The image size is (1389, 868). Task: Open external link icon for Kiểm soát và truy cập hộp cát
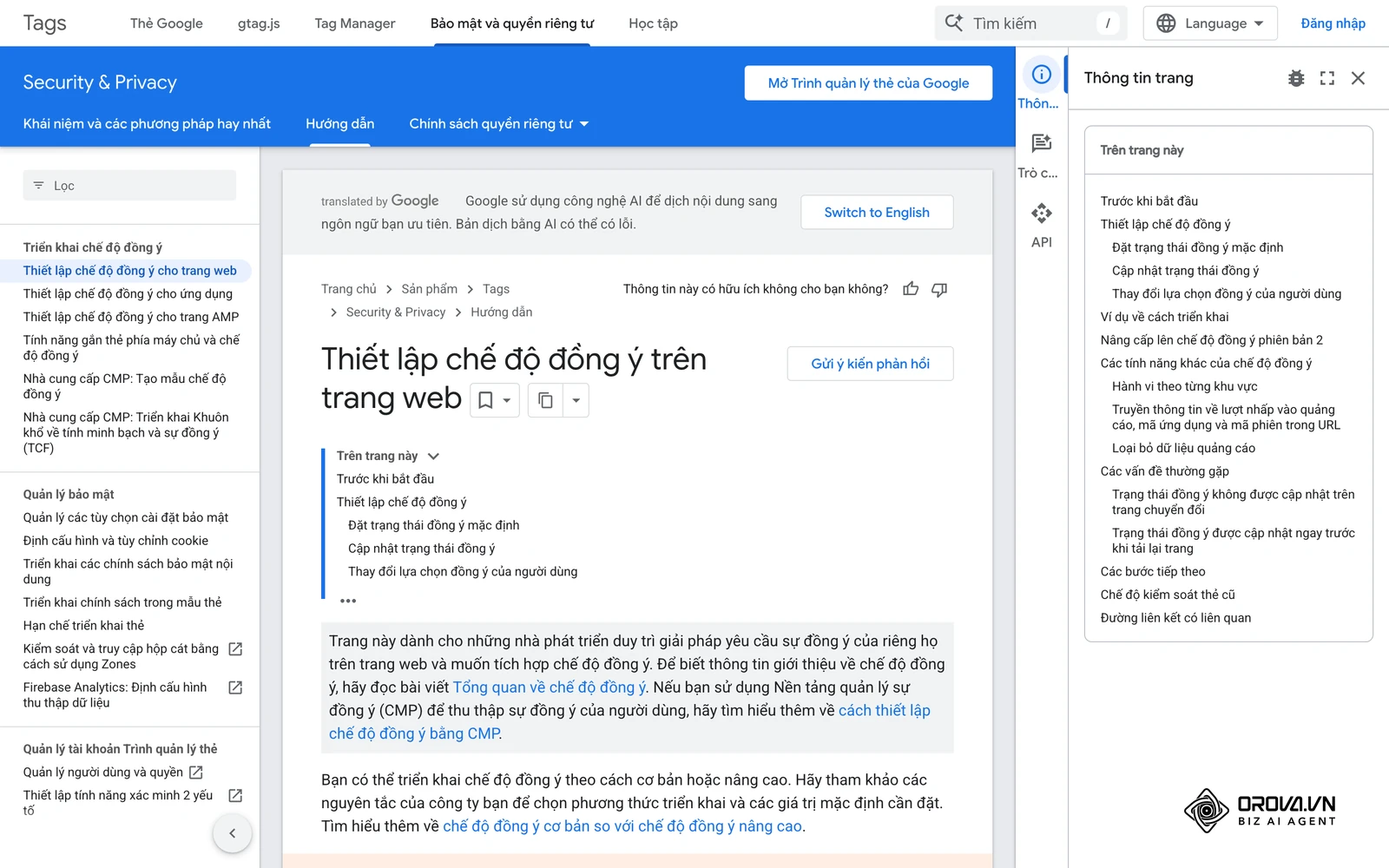coord(235,649)
